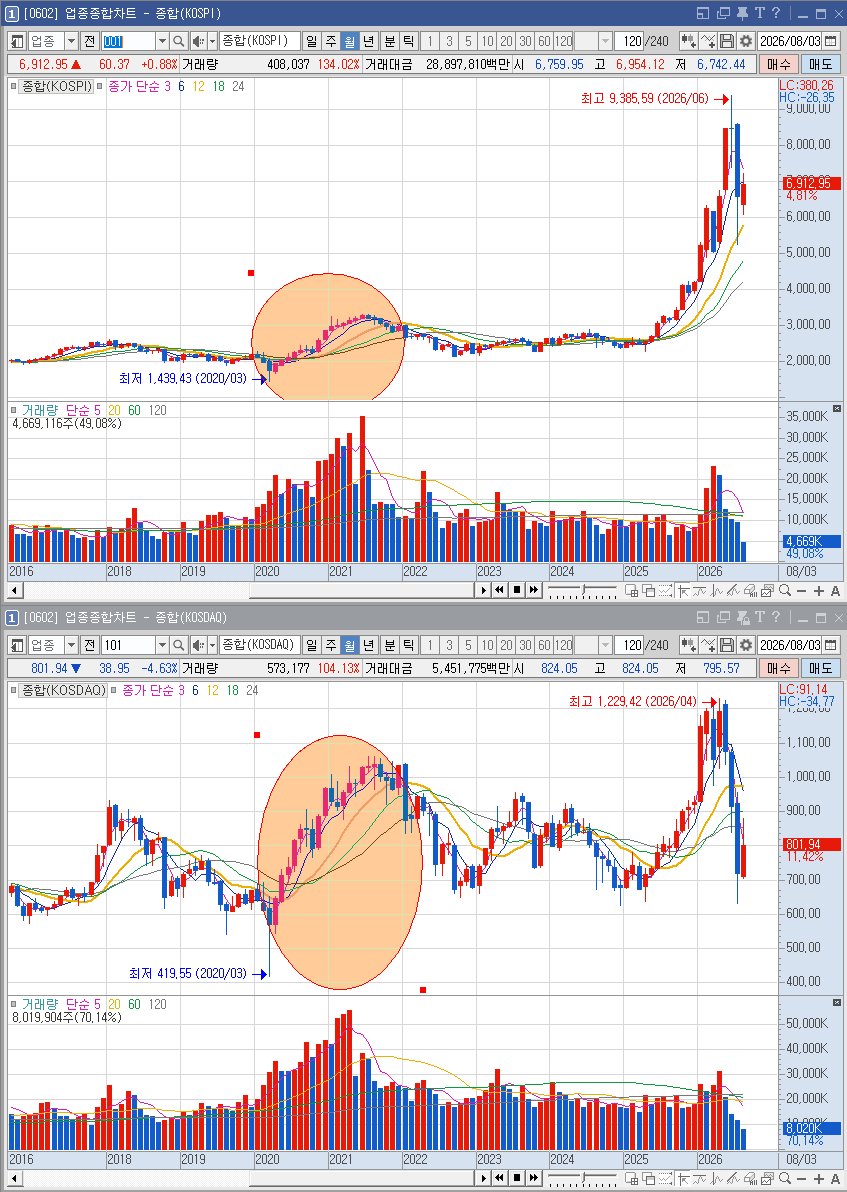
Task: Click the plus zoom icon below KOSPI chart
Action: point(819,591)
